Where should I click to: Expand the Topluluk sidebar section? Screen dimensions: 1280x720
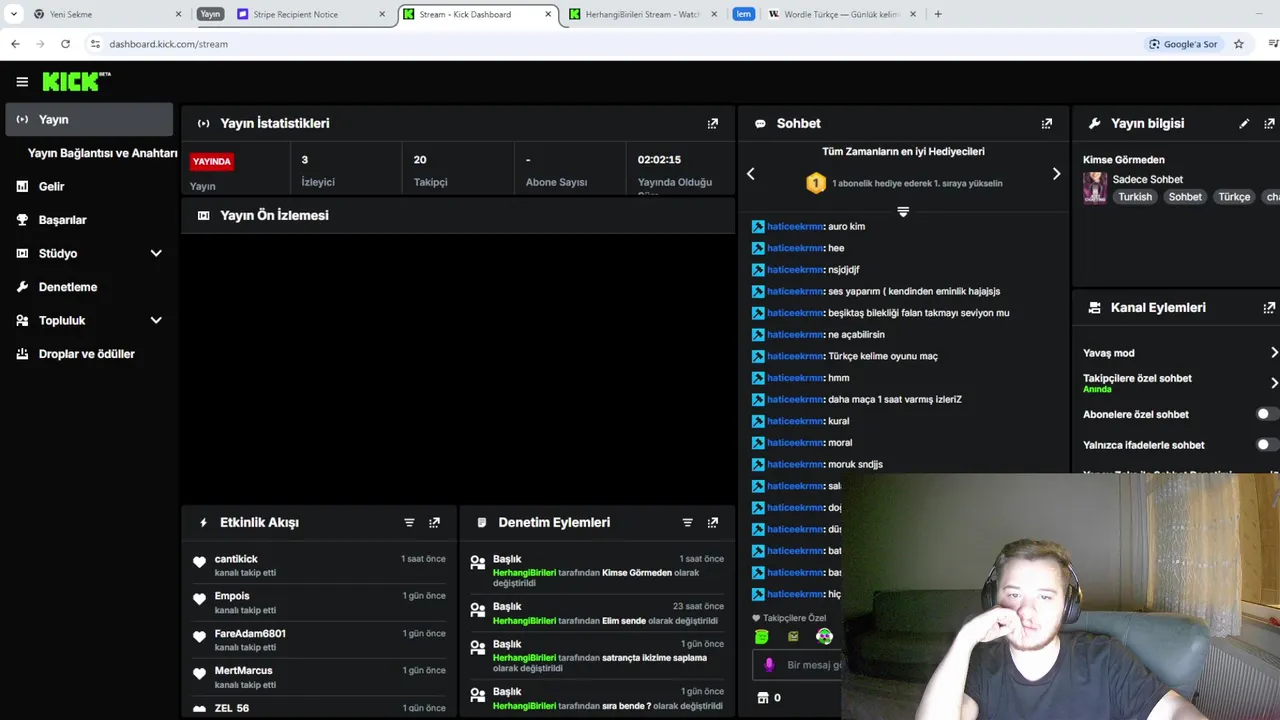click(156, 321)
